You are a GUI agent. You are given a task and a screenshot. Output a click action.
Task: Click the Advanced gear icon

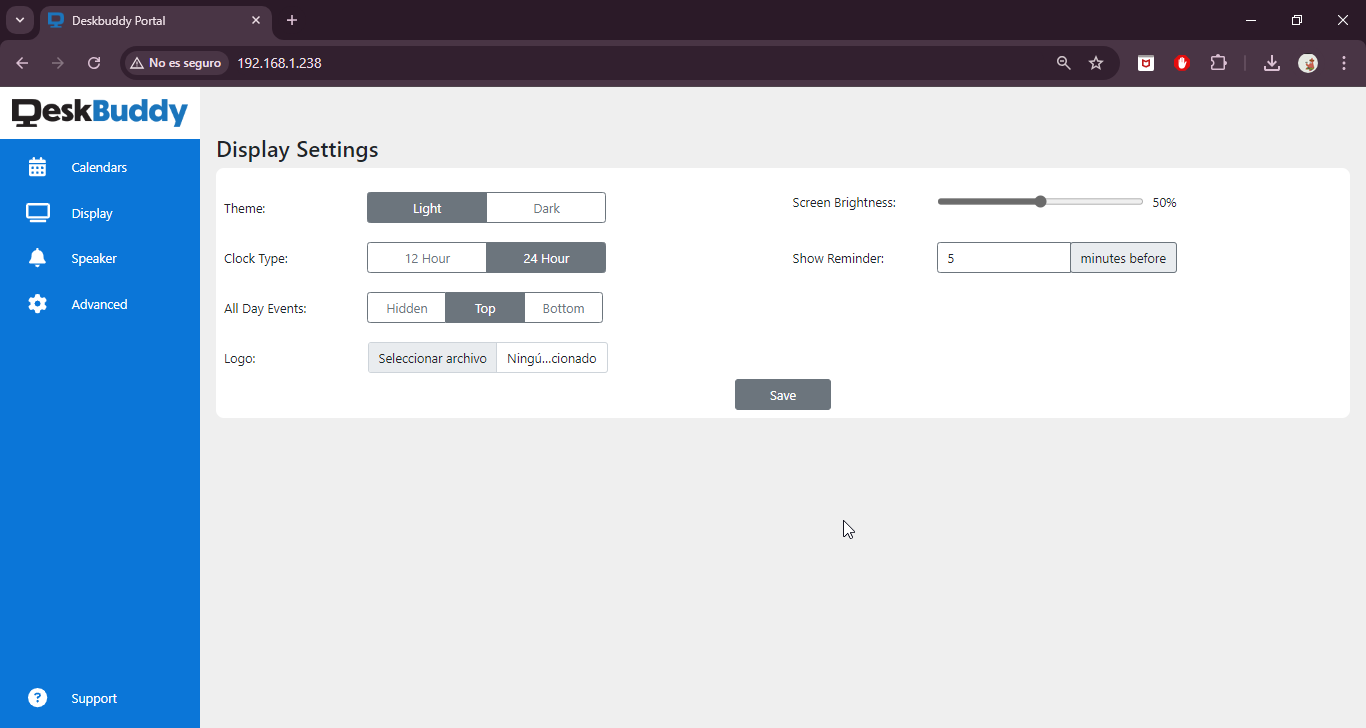coord(37,304)
